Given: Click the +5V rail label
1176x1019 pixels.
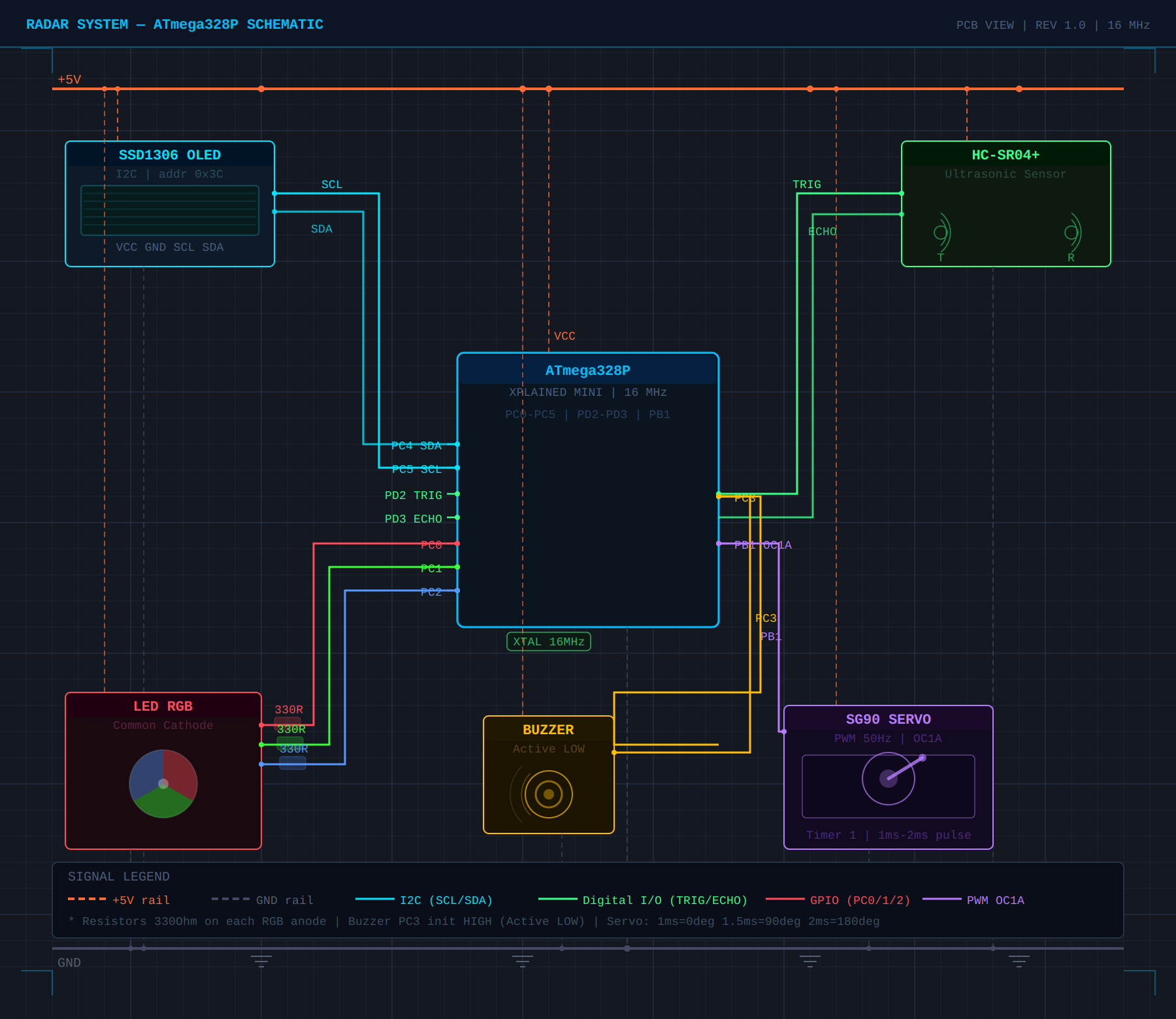Looking at the screenshot, I should coord(69,80).
